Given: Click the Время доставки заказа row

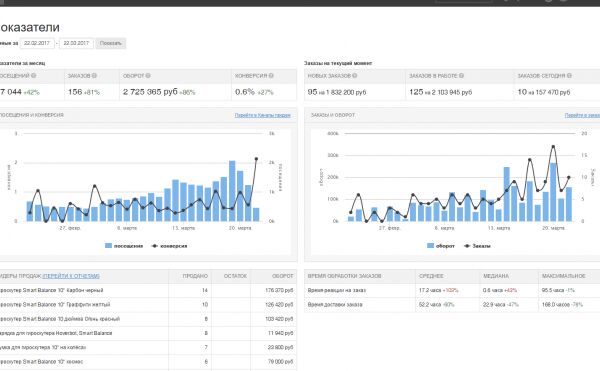Looking at the screenshot, I should point(452,304).
